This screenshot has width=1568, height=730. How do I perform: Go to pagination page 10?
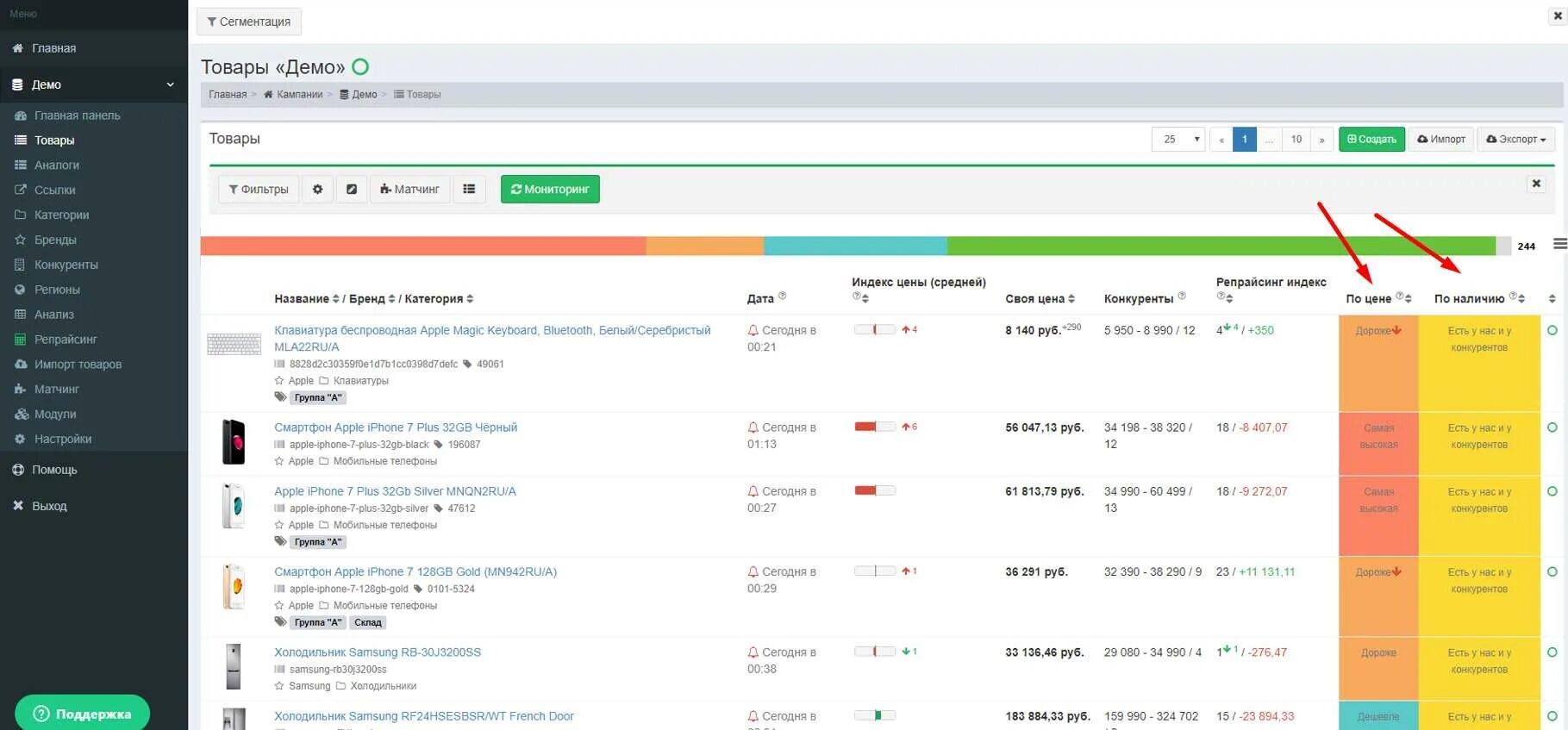coord(1296,139)
